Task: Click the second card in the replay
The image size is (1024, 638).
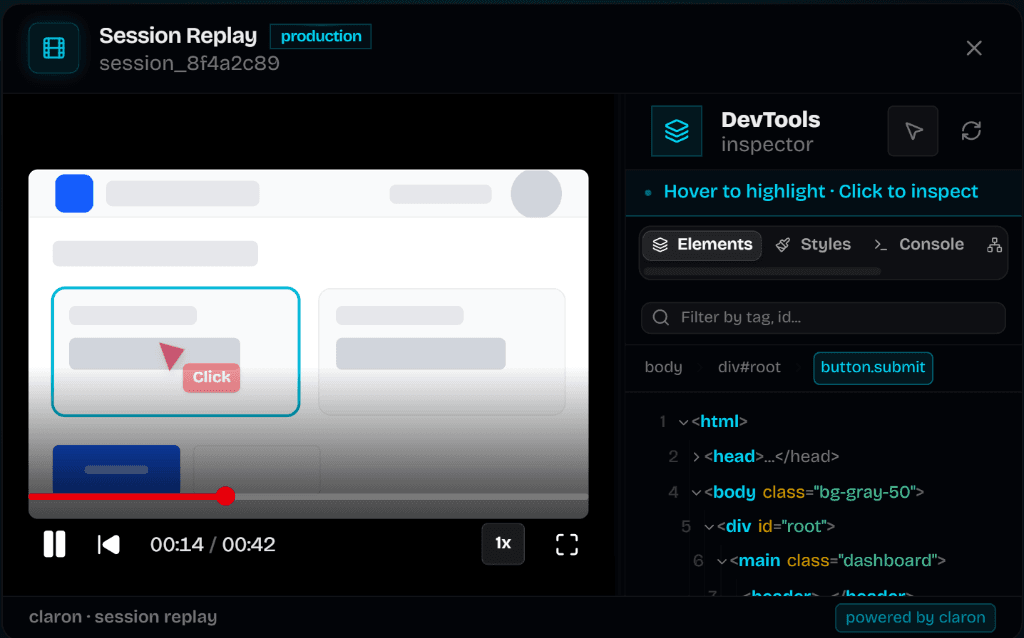Action: [442, 351]
